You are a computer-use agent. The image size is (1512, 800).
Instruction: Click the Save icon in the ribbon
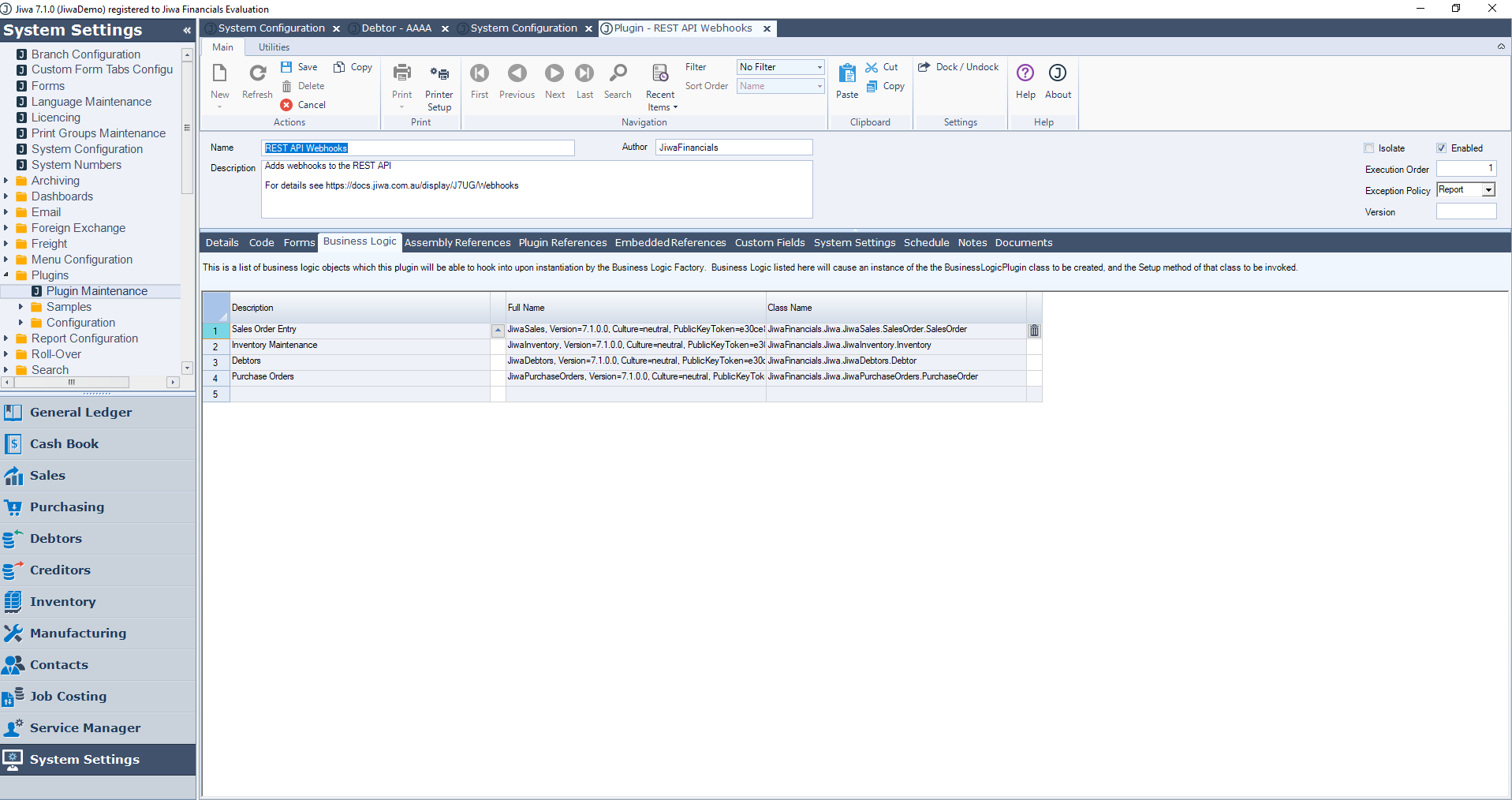point(287,67)
